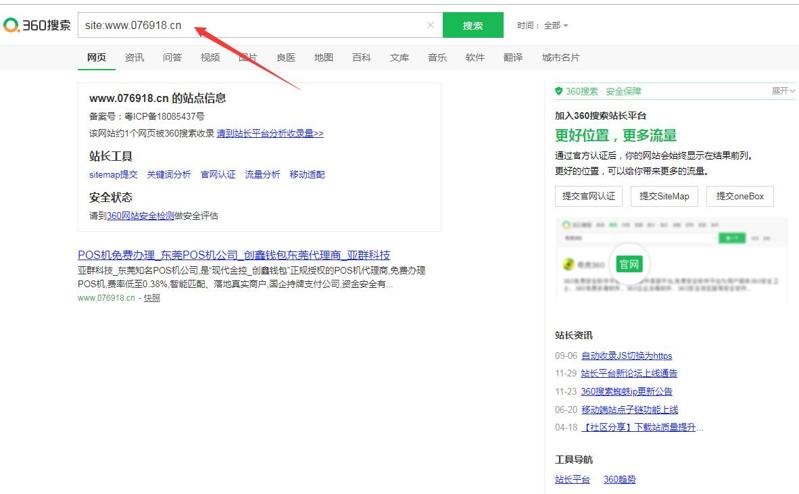The image size is (799, 494).
Task: Open the 移动适配 link
Action: click(307, 174)
